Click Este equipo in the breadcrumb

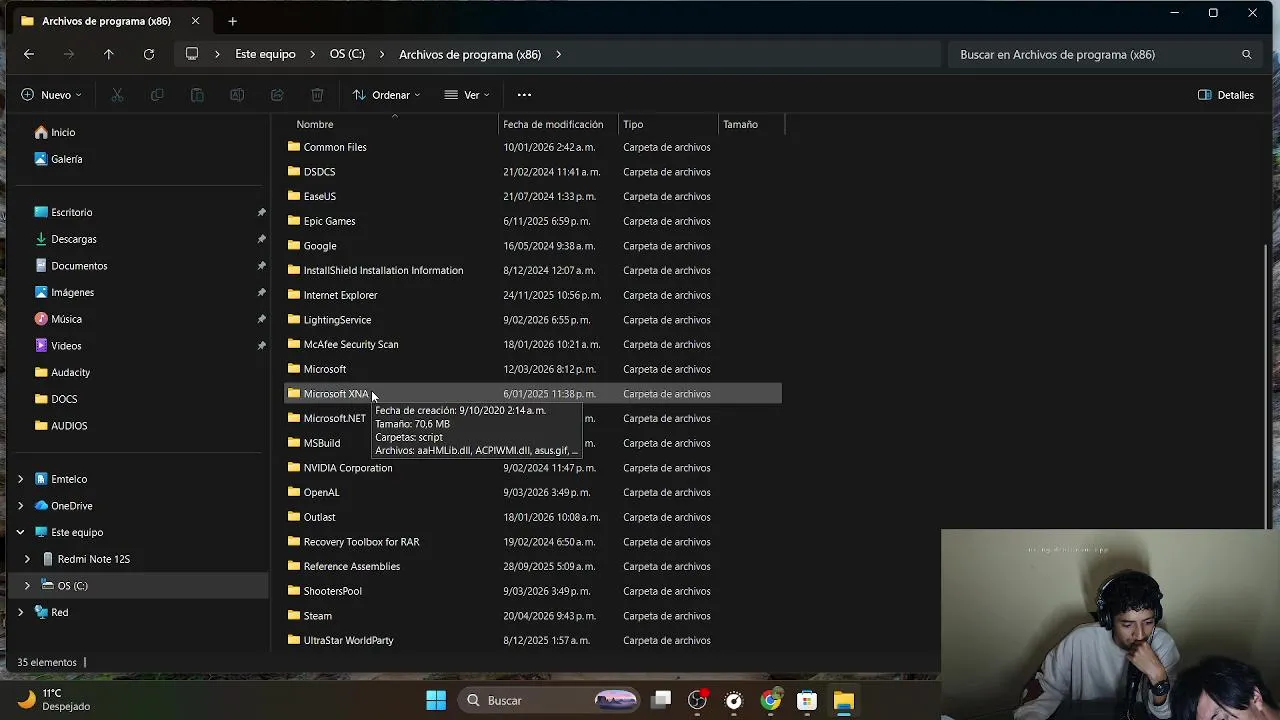[265, 54]
